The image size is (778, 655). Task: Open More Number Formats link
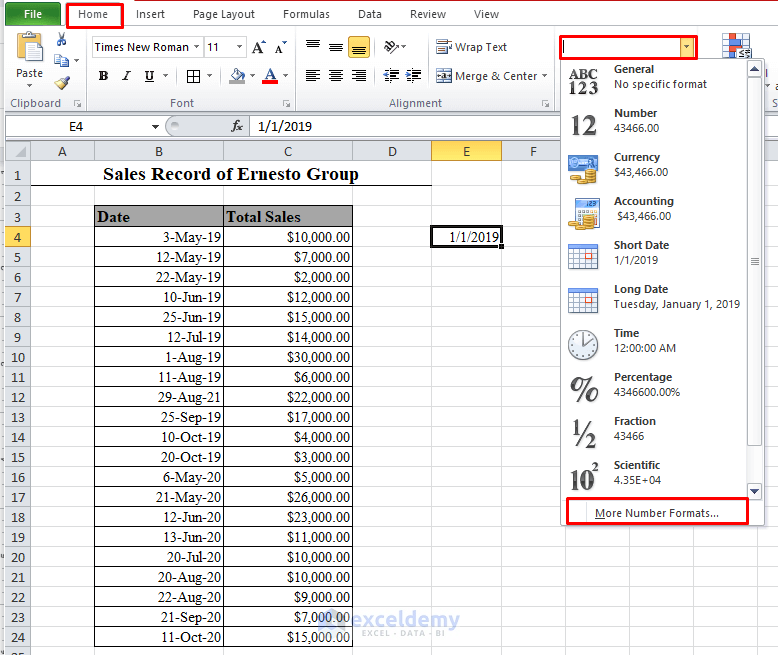pos(656,513)
